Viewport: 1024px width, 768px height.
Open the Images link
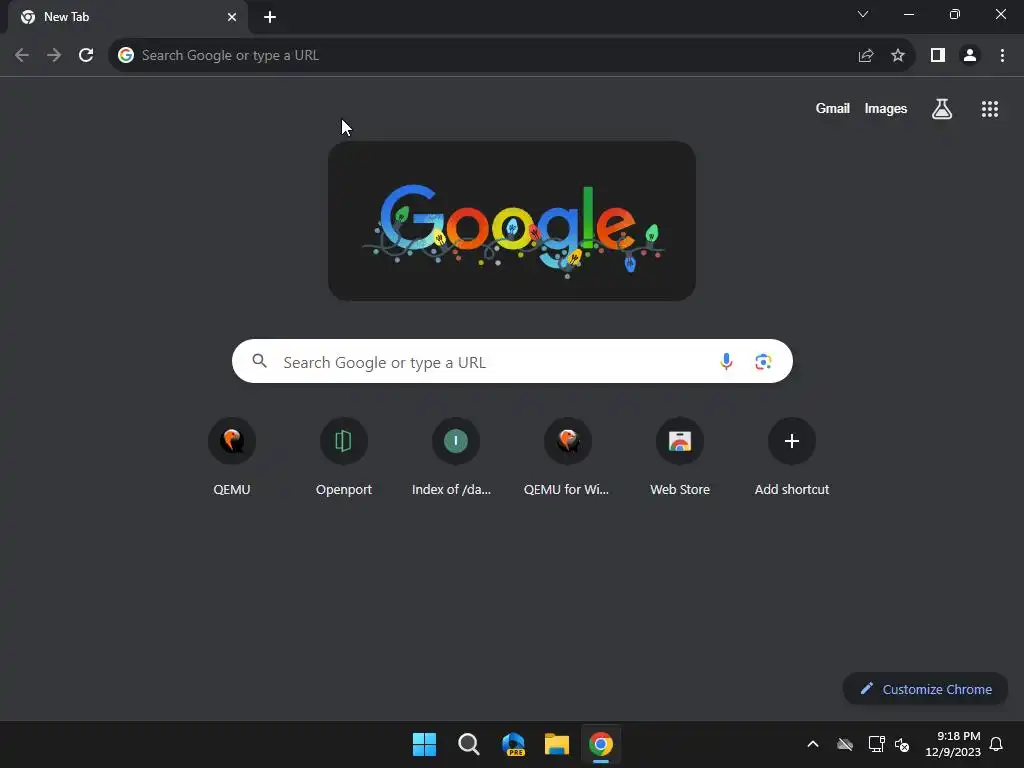coord(886,108)
